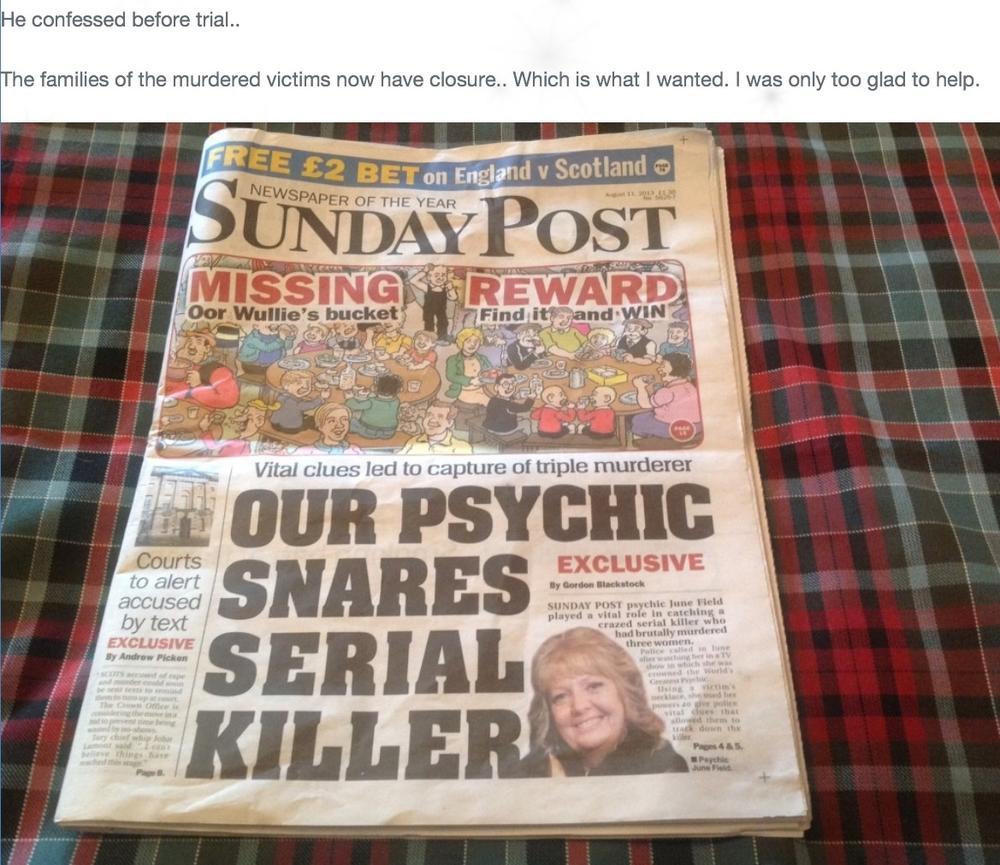This screenshot has width=1000, height=865.
Task: Click the 'families of the murdered victims' sentence
Action: point(489,80)
